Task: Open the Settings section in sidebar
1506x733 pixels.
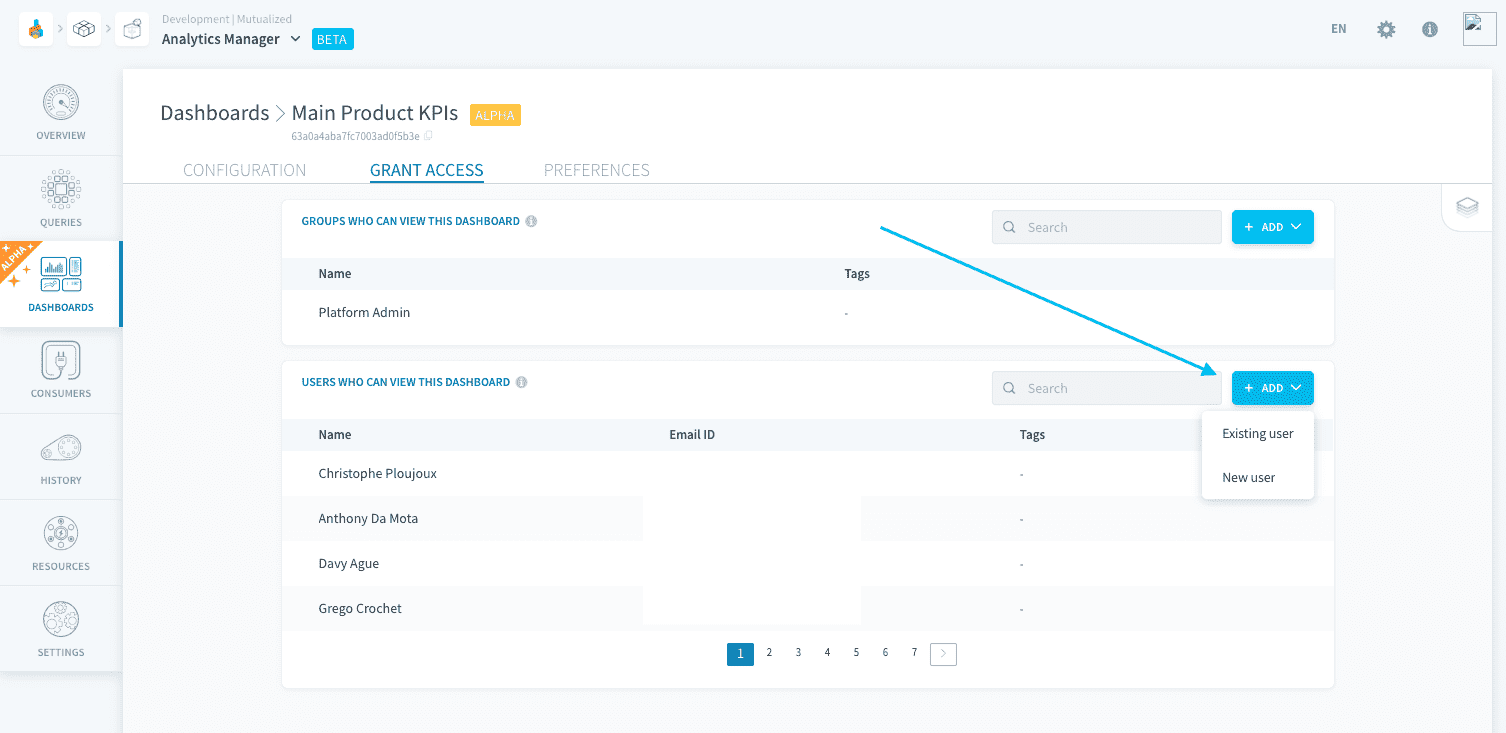Action: (x=61, y=629)
